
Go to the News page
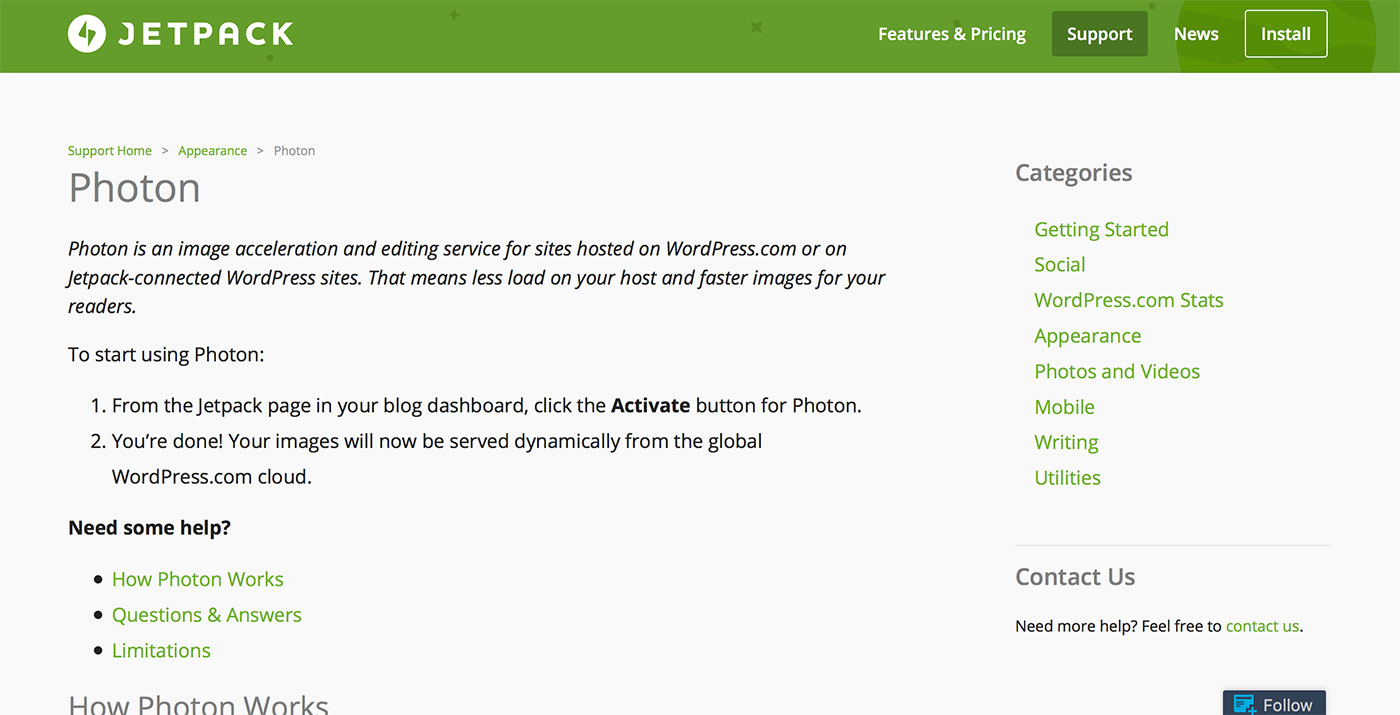[1196, 34]
